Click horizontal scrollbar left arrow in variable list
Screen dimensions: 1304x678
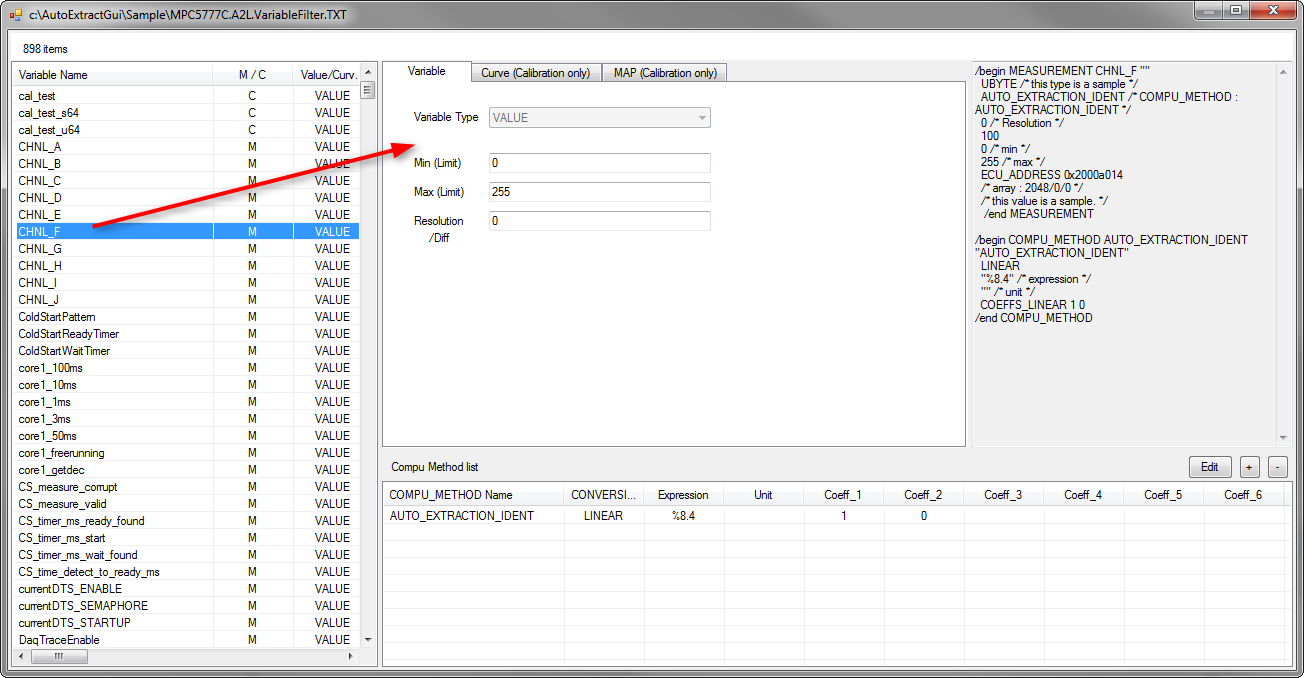21,656
